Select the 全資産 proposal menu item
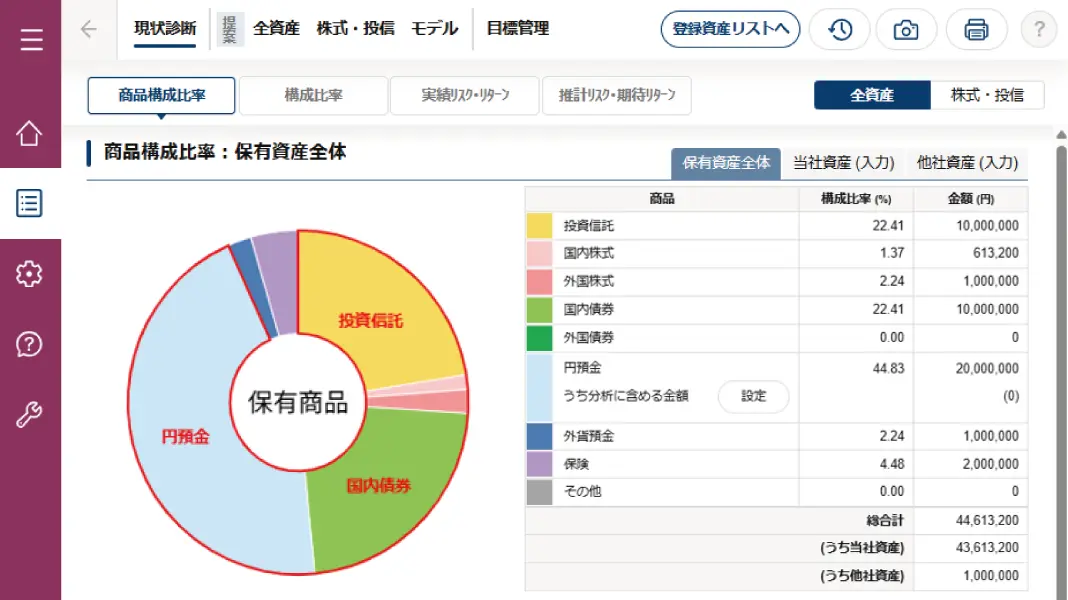Image resolution: width=1068 pixels, height=600 pixels. tap(276, 29)
